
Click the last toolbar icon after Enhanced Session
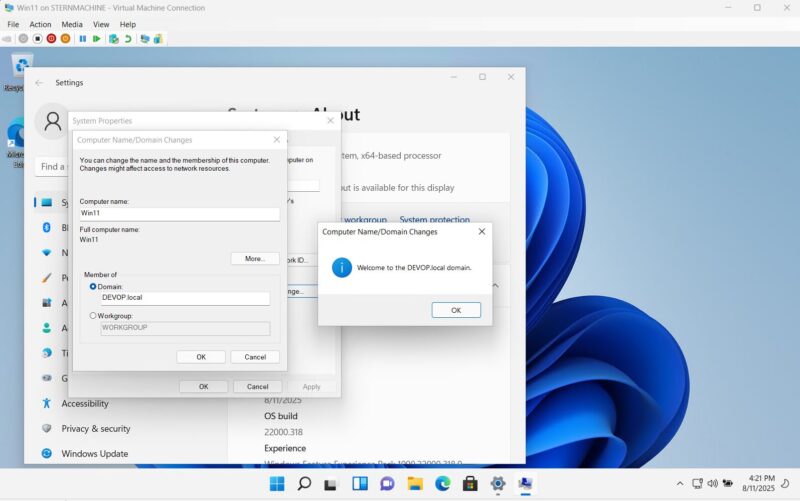pyautogui.click(x=158, y=39)
